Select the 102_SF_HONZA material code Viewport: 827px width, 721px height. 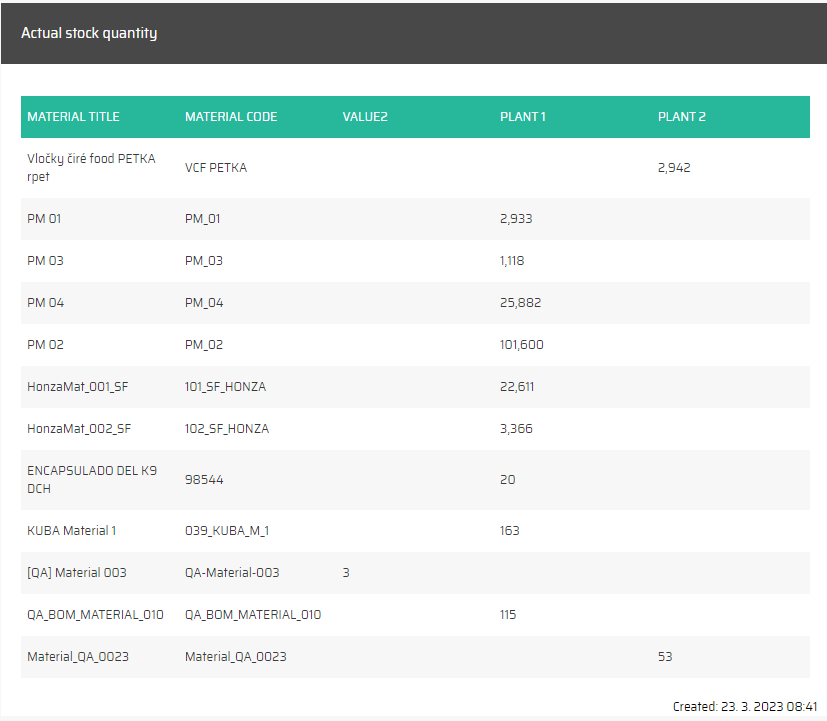(227, 429)
